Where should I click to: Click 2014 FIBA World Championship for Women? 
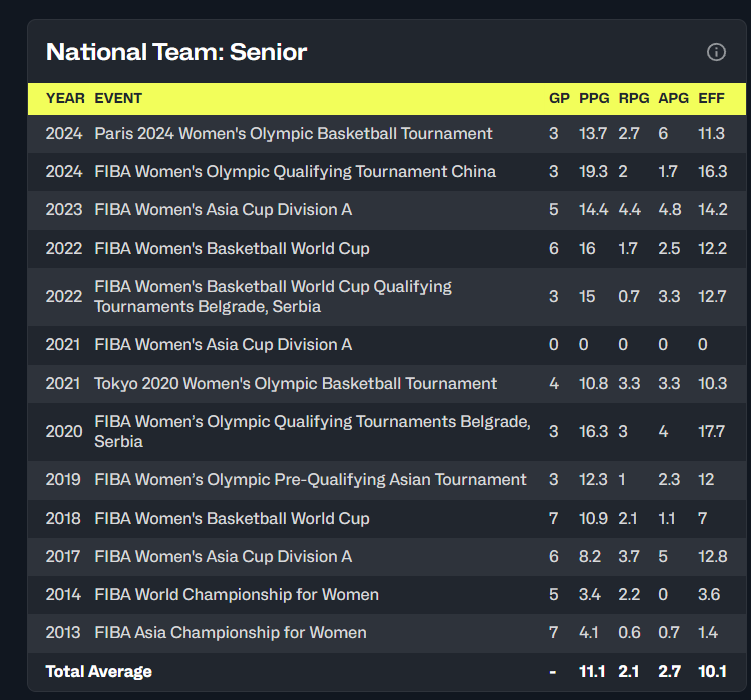pos(236,595)
